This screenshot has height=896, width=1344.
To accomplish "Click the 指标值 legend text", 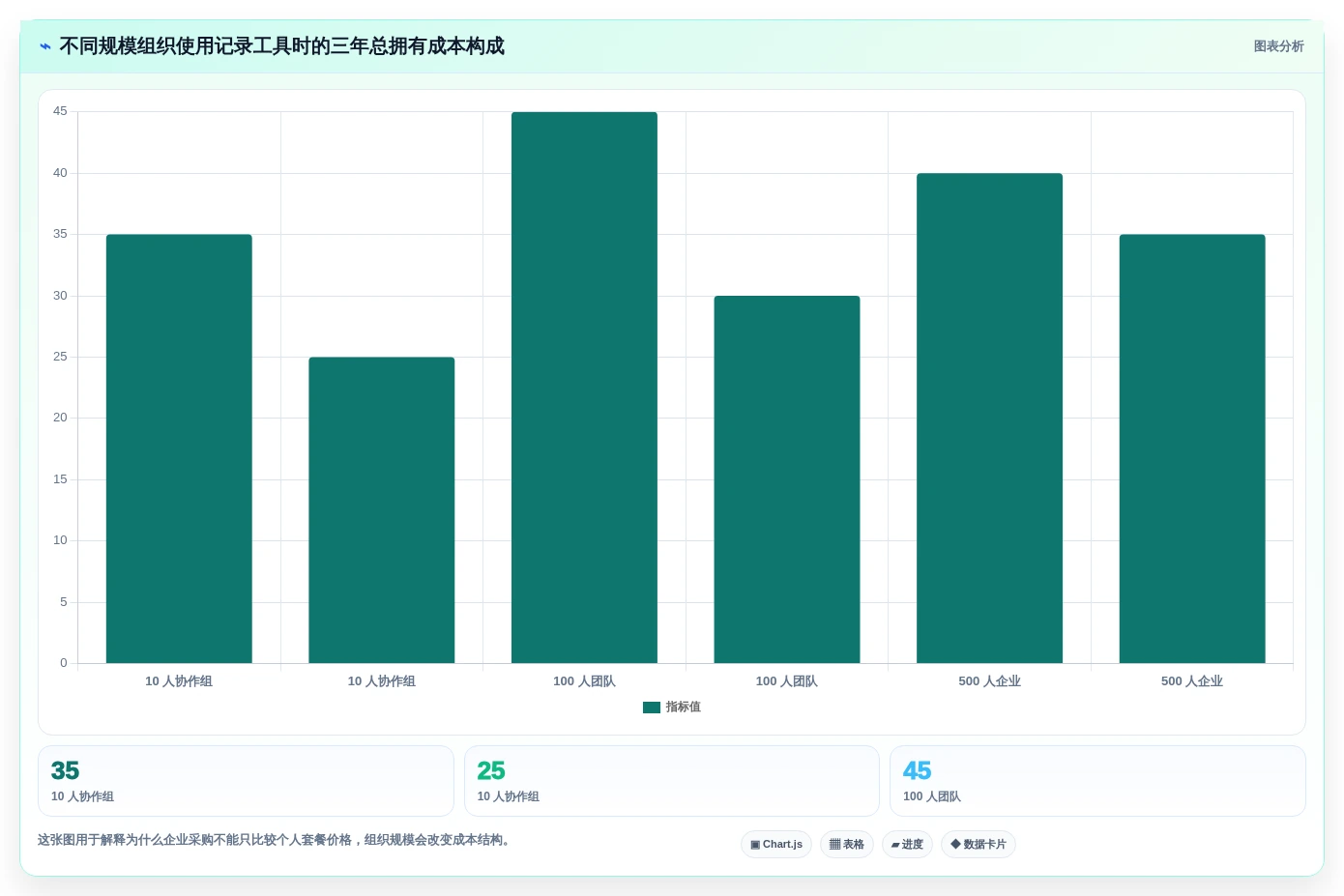I will point(683,708).
